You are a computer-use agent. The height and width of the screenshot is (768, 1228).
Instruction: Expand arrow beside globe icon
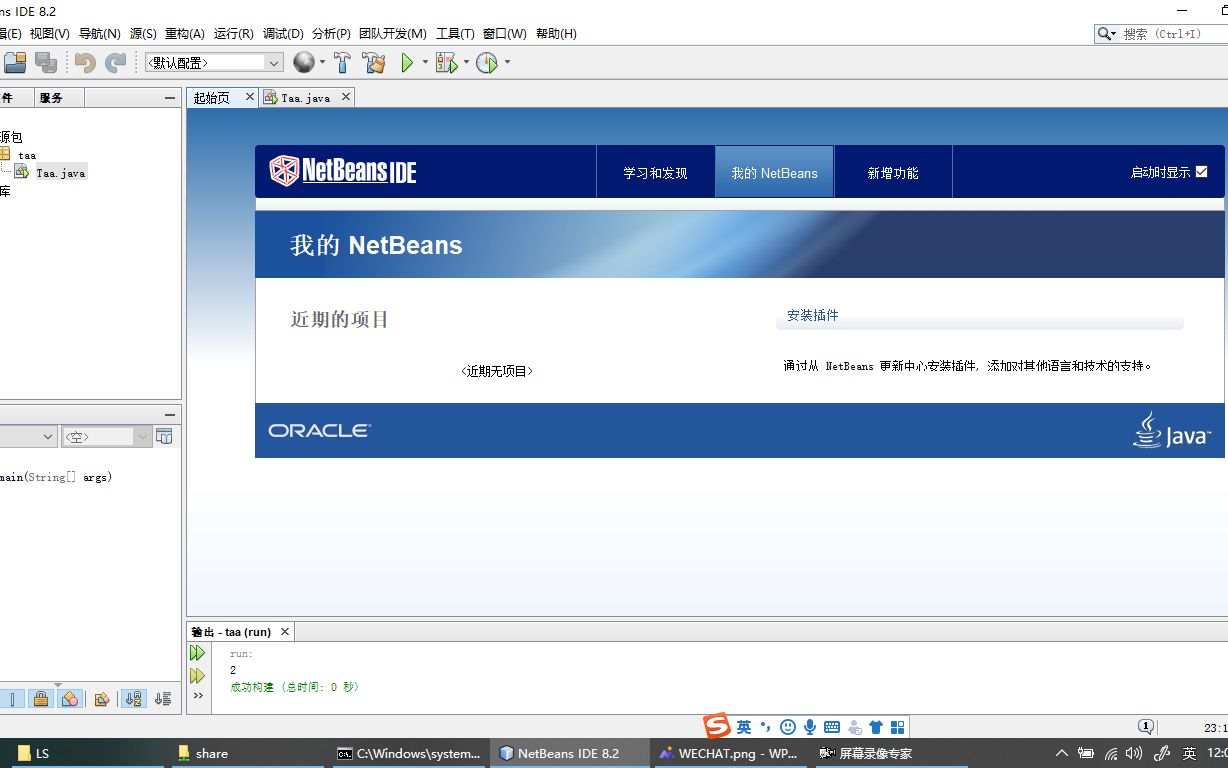pos(322,62)
